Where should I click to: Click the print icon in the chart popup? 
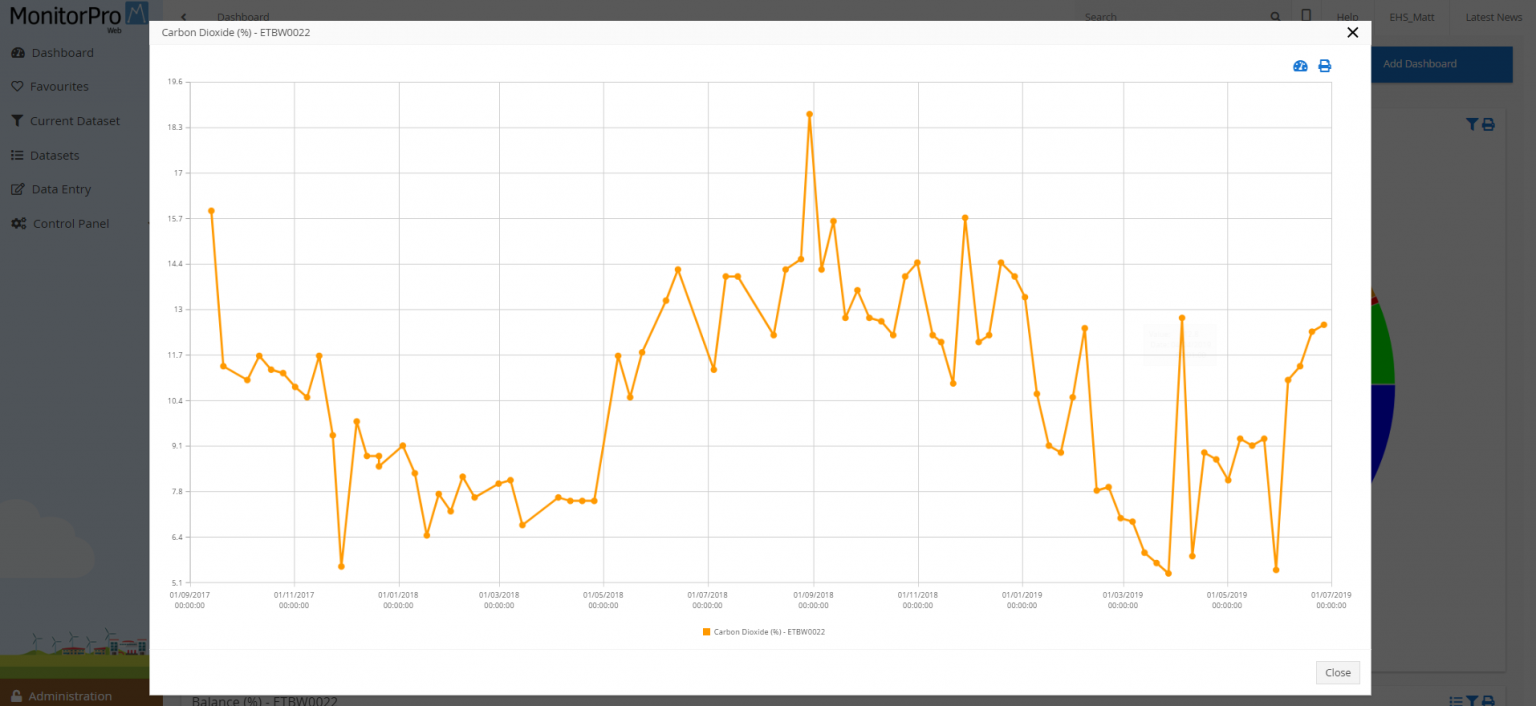1324,65
